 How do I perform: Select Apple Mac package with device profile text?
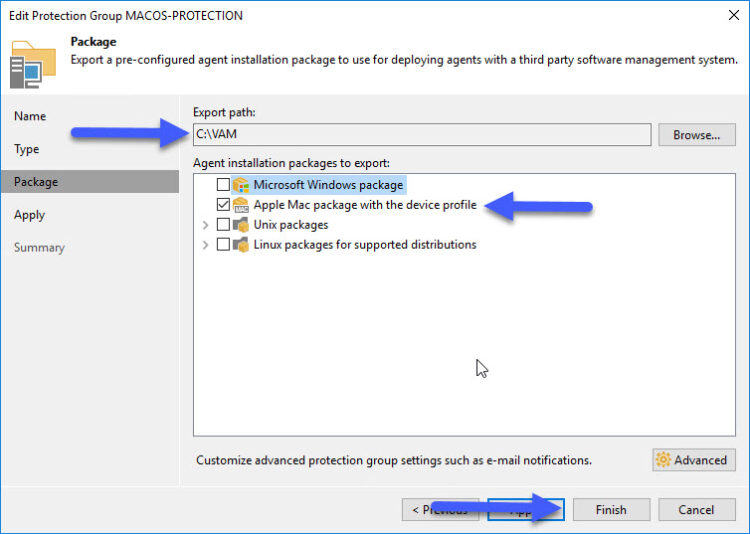365,205
